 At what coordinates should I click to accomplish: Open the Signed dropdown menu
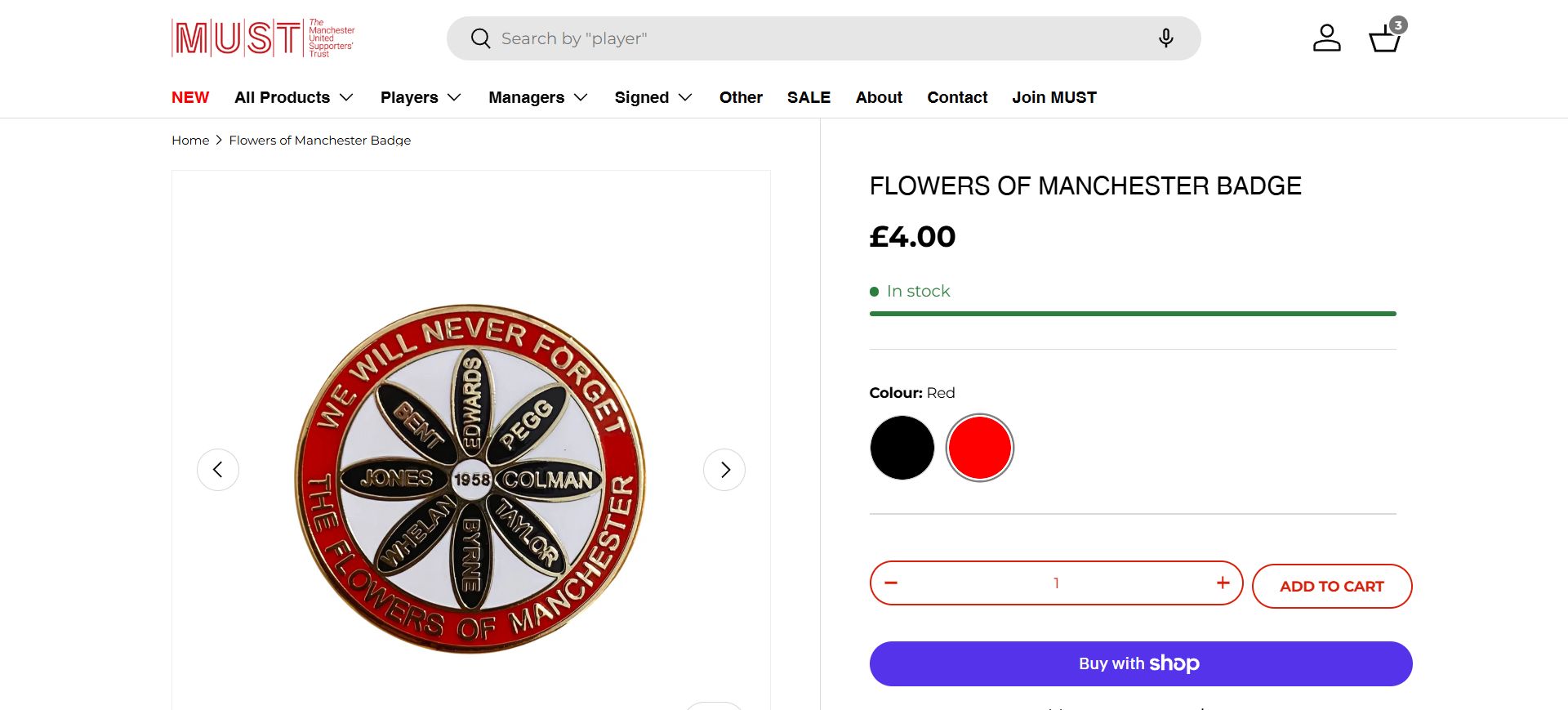(653, 97)
